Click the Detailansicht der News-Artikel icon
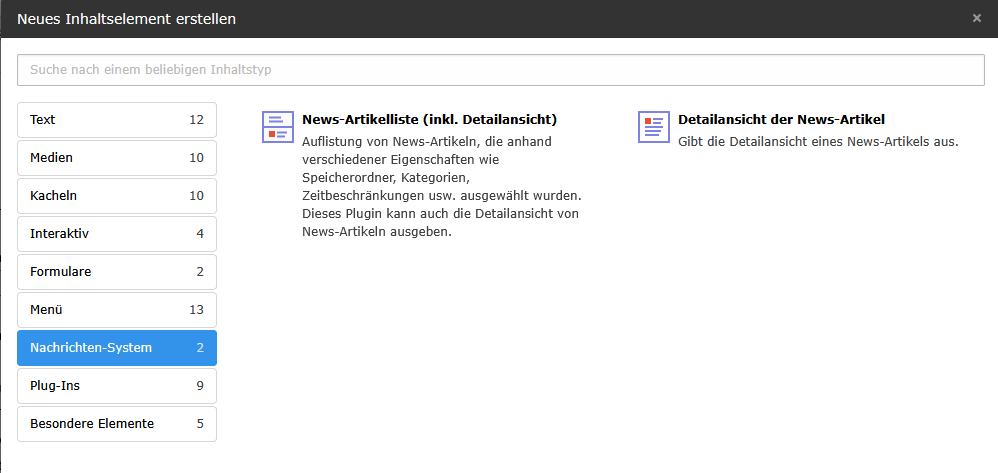 click(653, 127)
